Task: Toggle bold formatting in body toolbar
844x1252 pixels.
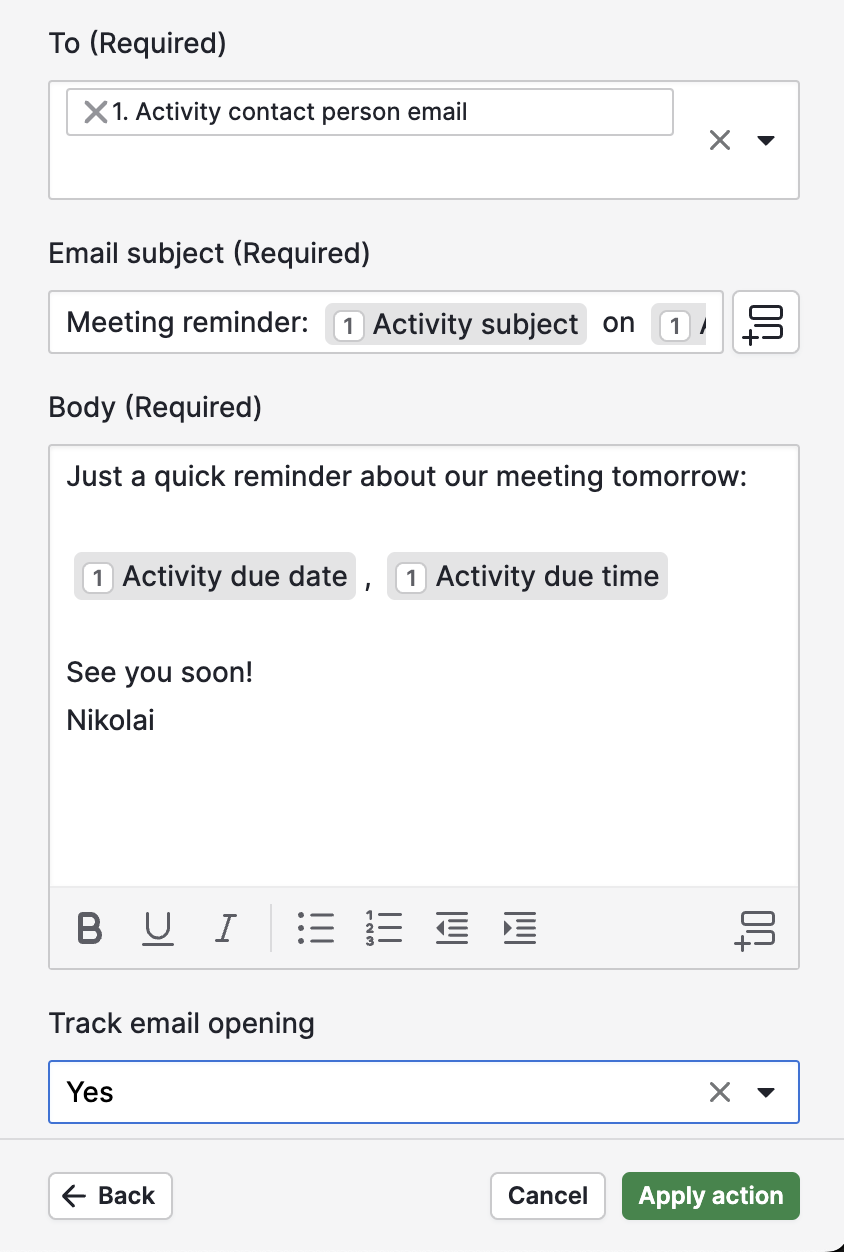Action: coord(90,929)
